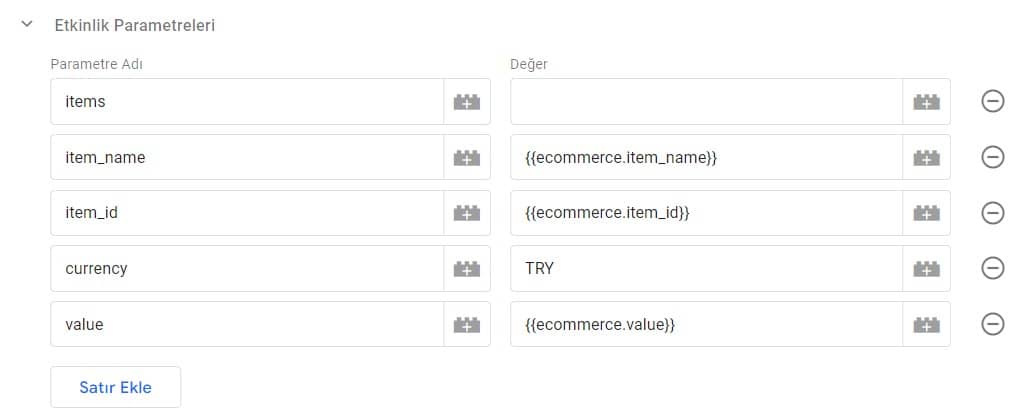The width and height of the screenshot is (1030, 419).
Task: Remove the item_name parameter row
Action: click(993, 157)
